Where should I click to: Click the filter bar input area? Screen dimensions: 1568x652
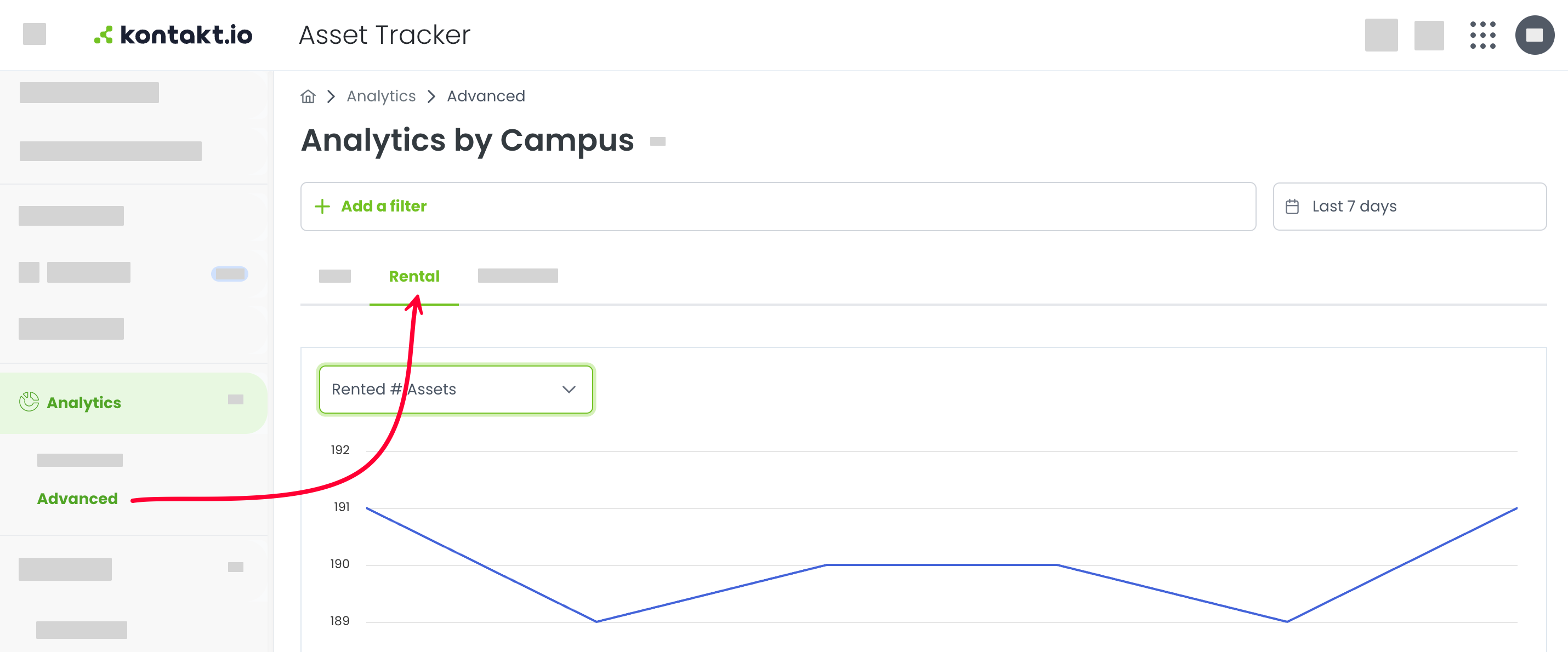[778, 206]
